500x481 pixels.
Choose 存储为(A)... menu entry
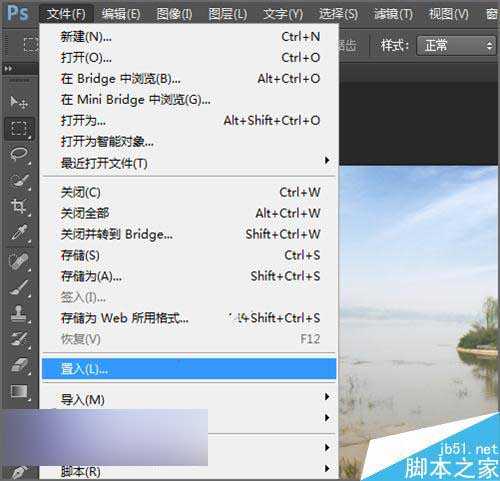click(x=190, y=276)
